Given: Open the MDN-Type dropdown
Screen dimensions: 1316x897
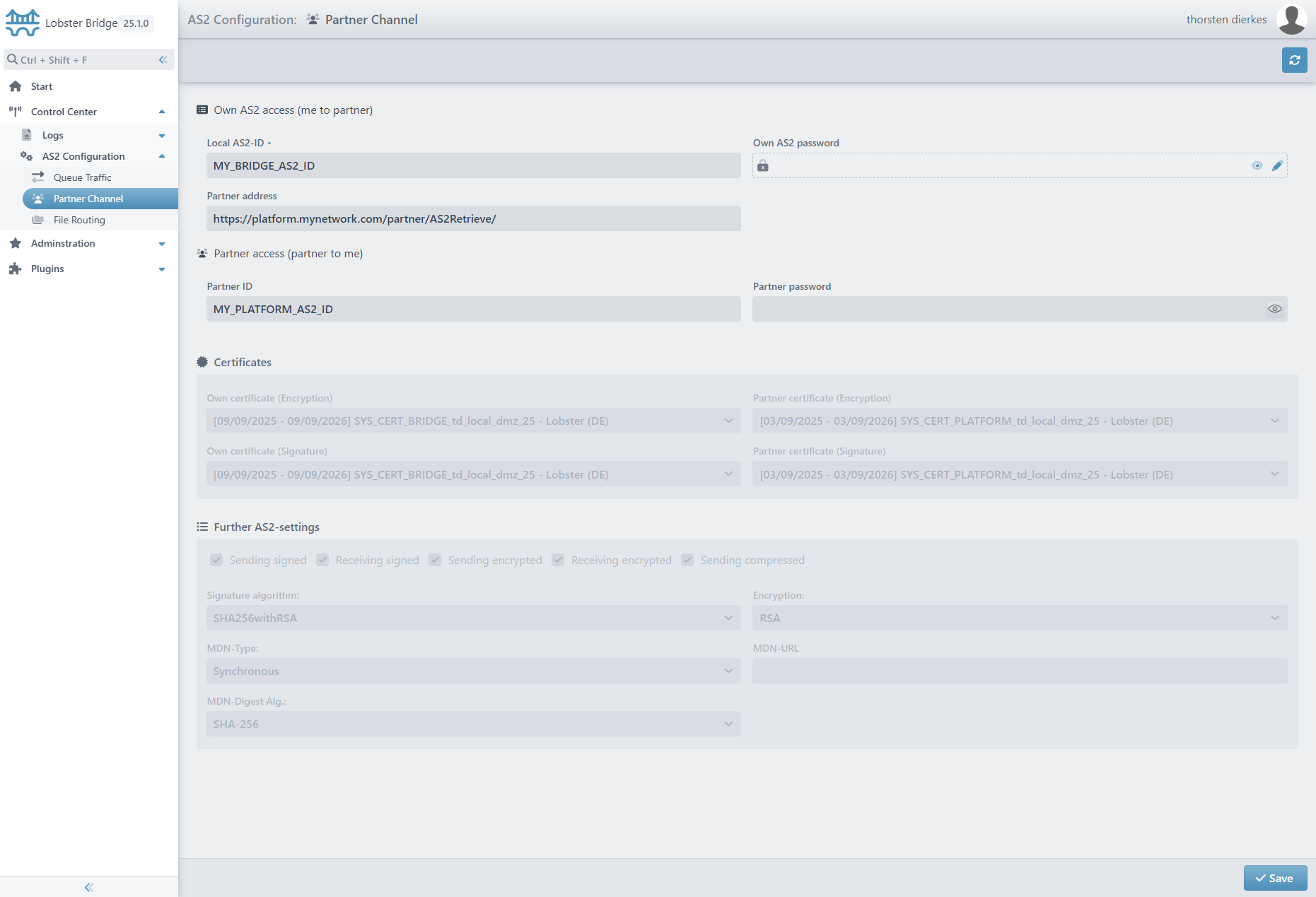Looking at the screenshot, I should (473, 671).
